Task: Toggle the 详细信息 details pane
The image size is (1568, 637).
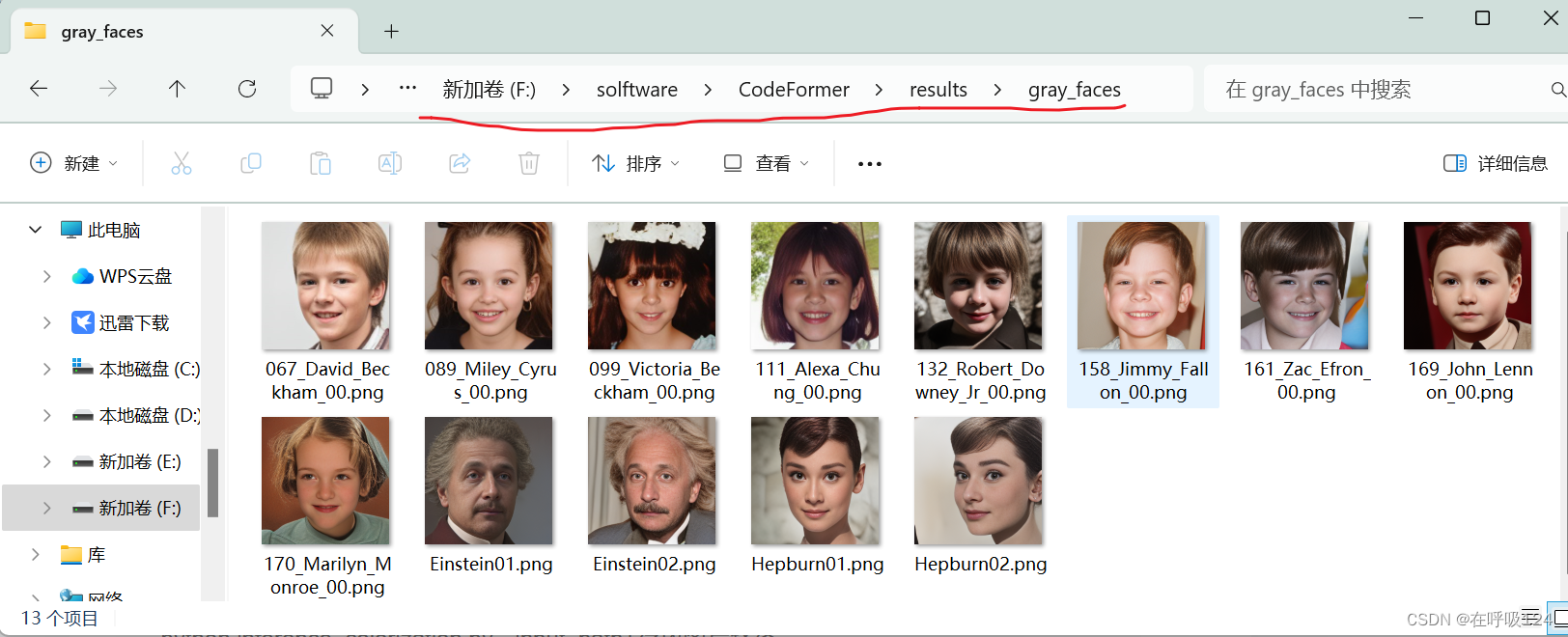Action: pyautogui.click(x=1496, y=163)
